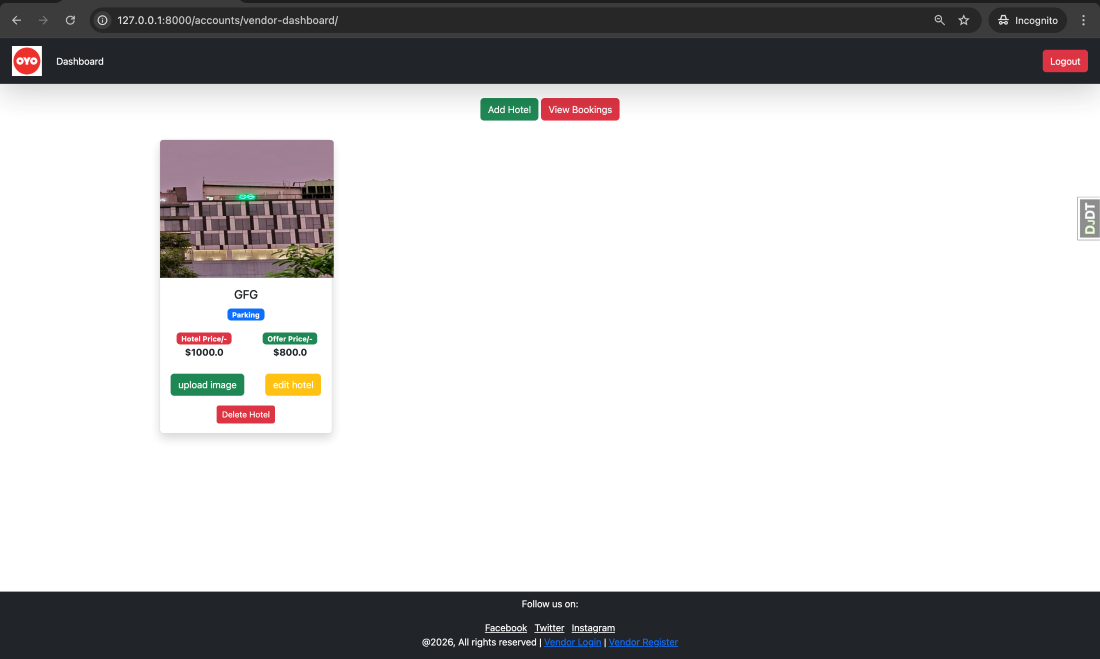Image resolution: width=1100 pixels, height=659 pixels.
Task: Click upload image for GFG hotel
Action: click(x=207, y=385)
